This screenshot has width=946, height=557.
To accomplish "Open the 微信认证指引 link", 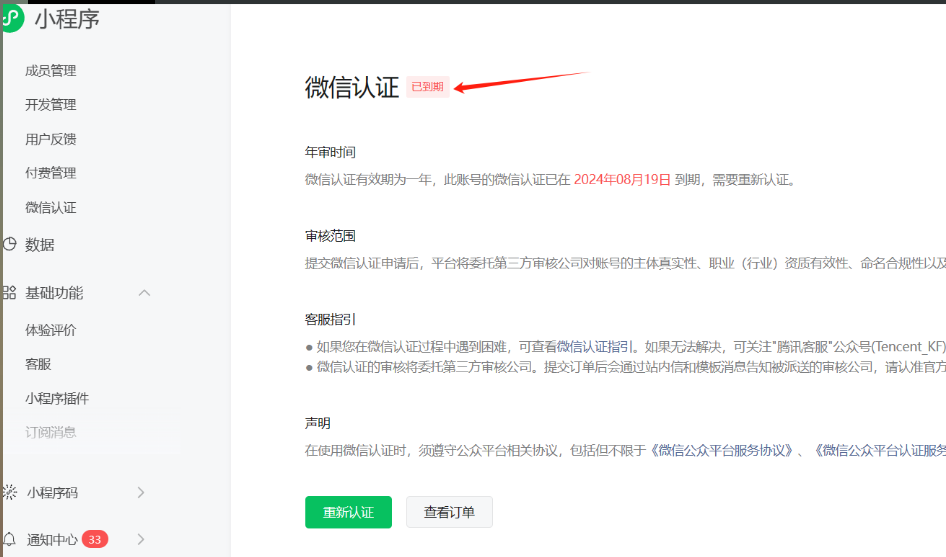I will coord(595,346).
